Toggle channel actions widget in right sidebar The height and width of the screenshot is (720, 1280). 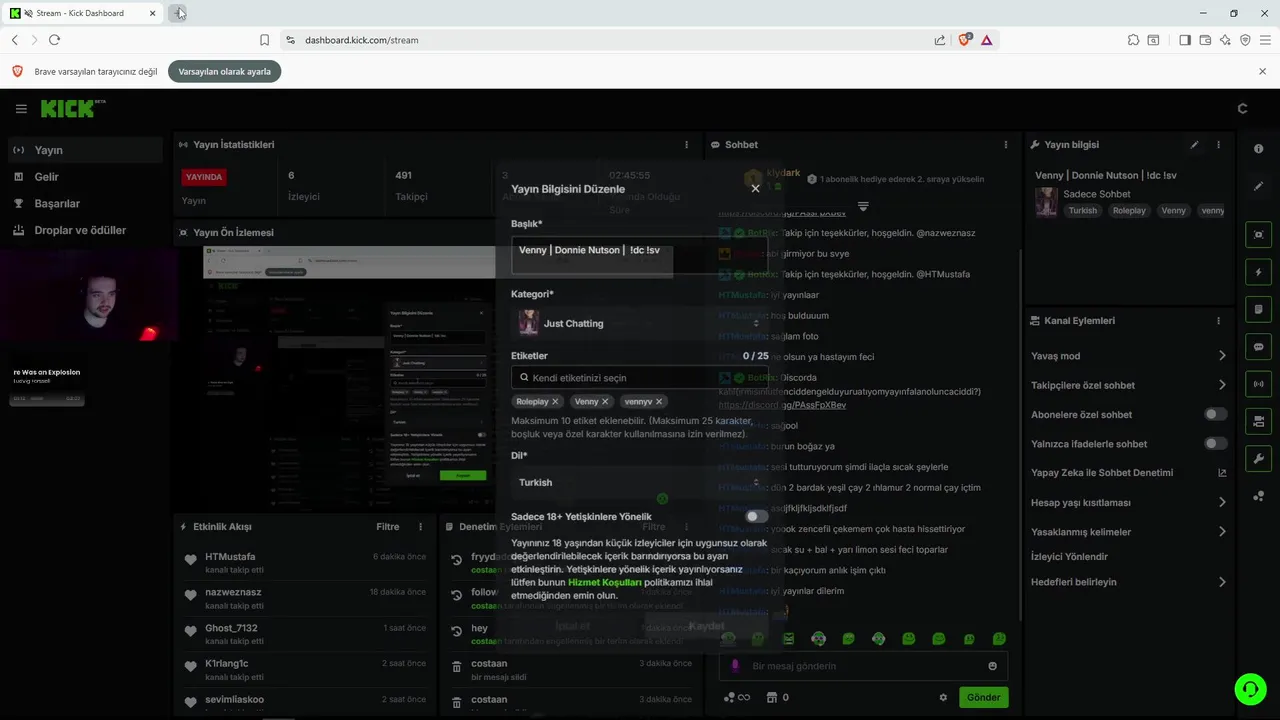click(x=1258, y=421)
